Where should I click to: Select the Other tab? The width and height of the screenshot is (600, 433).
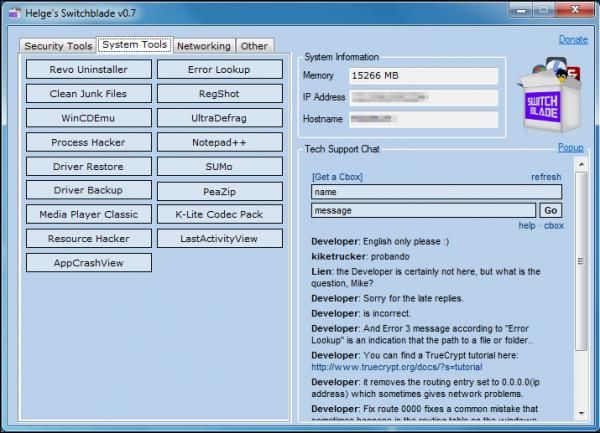(254, 46)
